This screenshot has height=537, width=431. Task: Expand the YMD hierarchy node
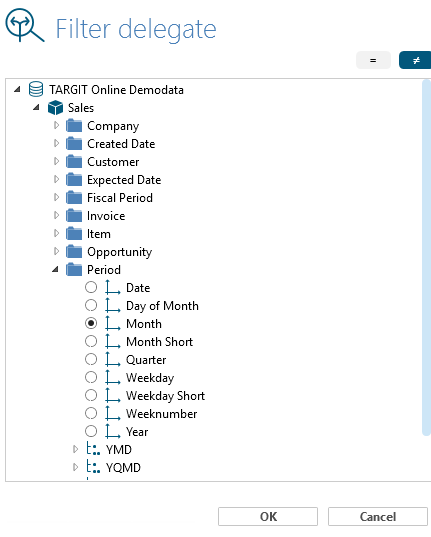pyautogui.click(x=75, y=449)
